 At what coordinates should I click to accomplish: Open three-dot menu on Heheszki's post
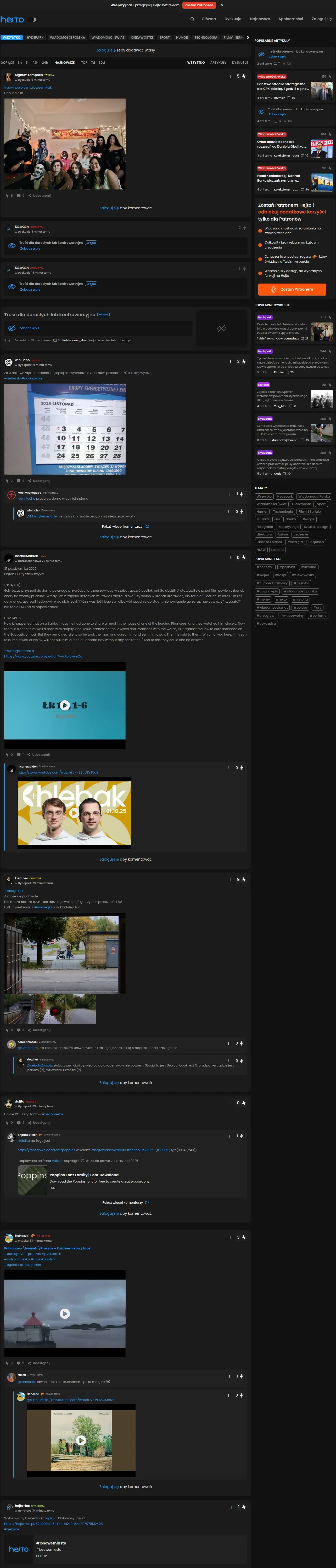tap(230, 1237)
